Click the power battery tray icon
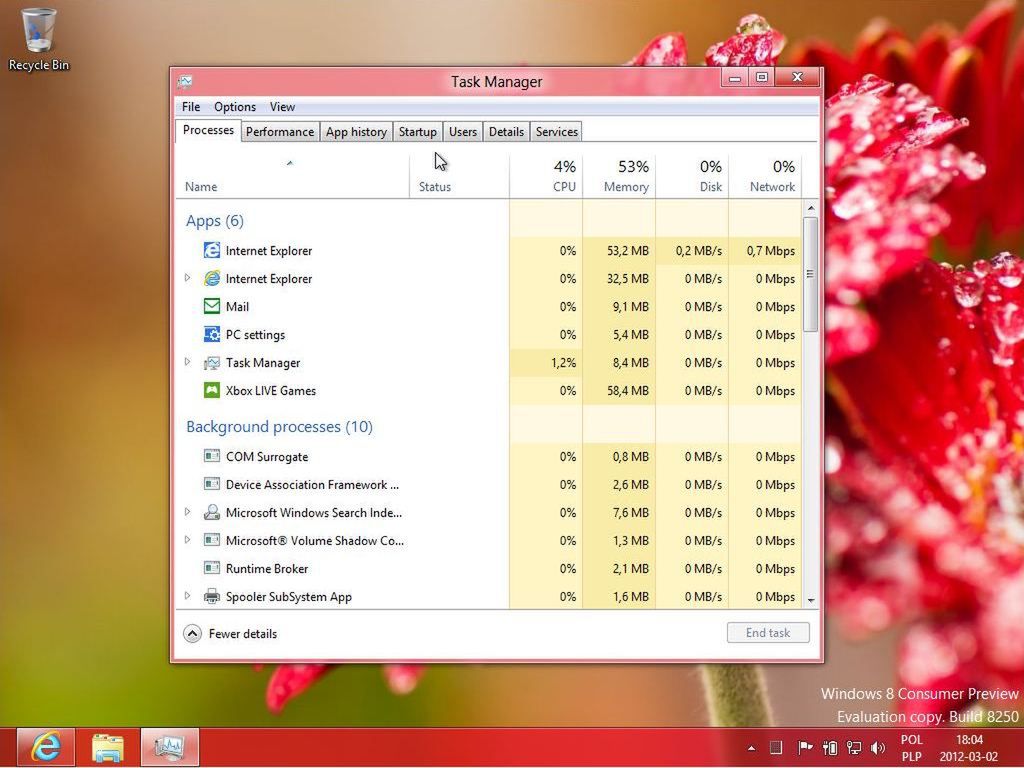 tap(830, 748)
